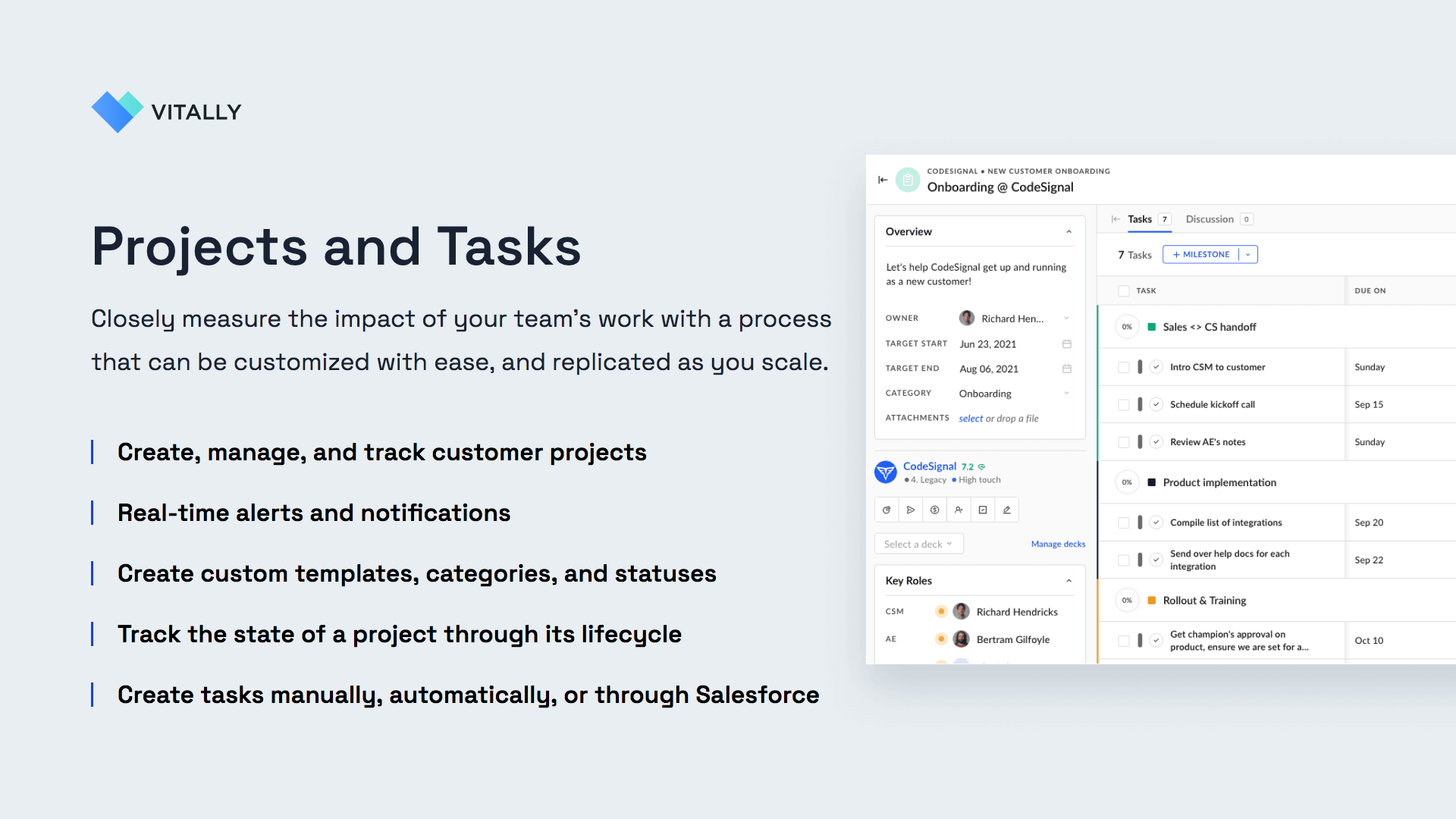Check the box for 'Intro CSM to customer'
The height and width of the screenshot is (819, 1456).
[1124, 367]
